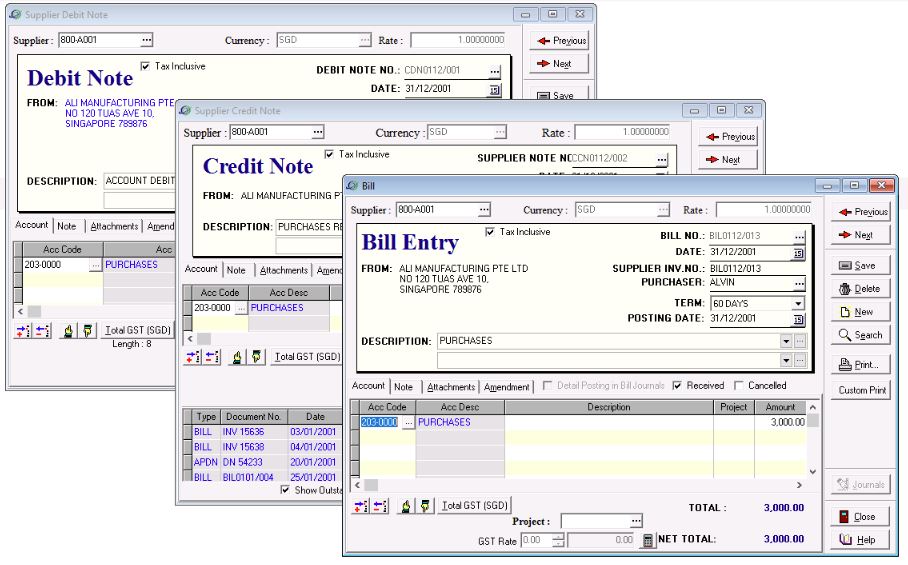Click move up hand icon in Debit Note window
Screen dimensions: 908x565
(68, 331)
